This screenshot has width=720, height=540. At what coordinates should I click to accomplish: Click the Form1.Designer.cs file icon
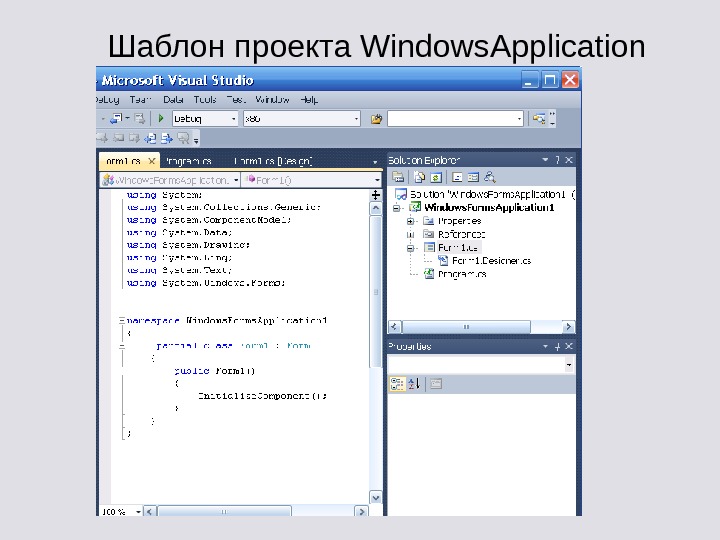(443, 261)
